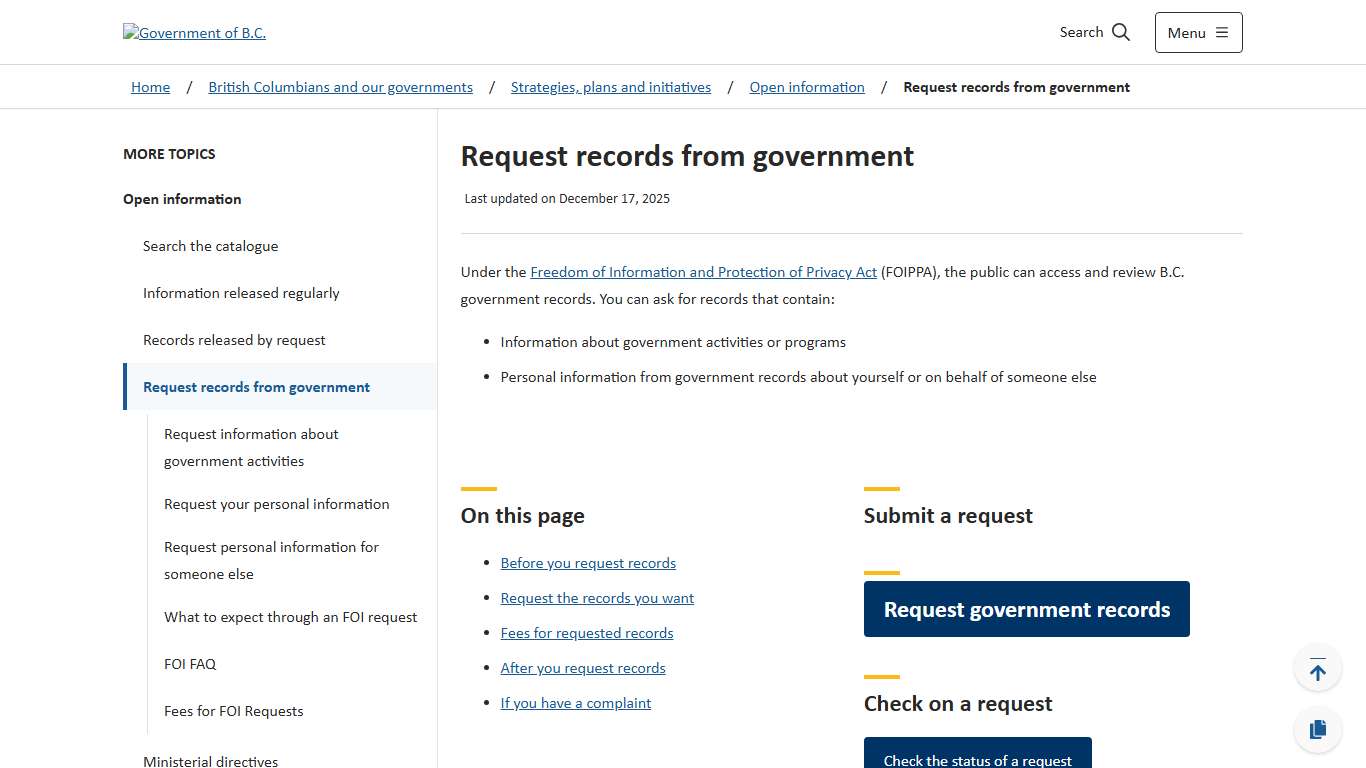Open "If you have a complaint" link

point(576,703)
